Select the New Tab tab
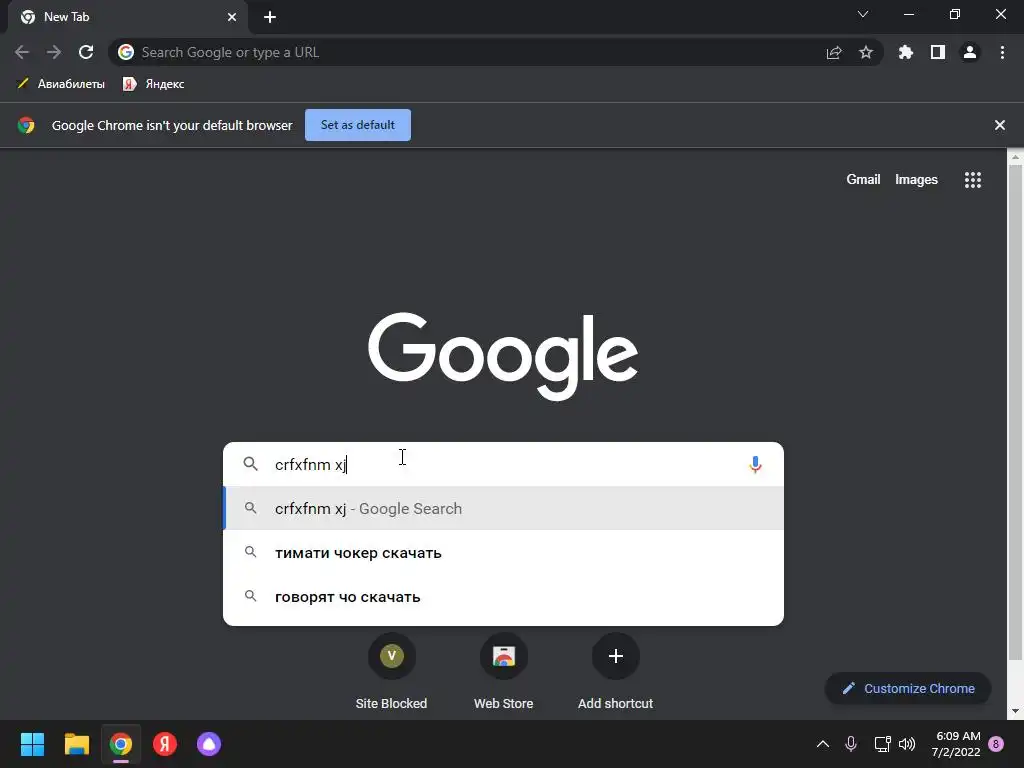Screen dimensions: 1024x768 pos(128,17)
